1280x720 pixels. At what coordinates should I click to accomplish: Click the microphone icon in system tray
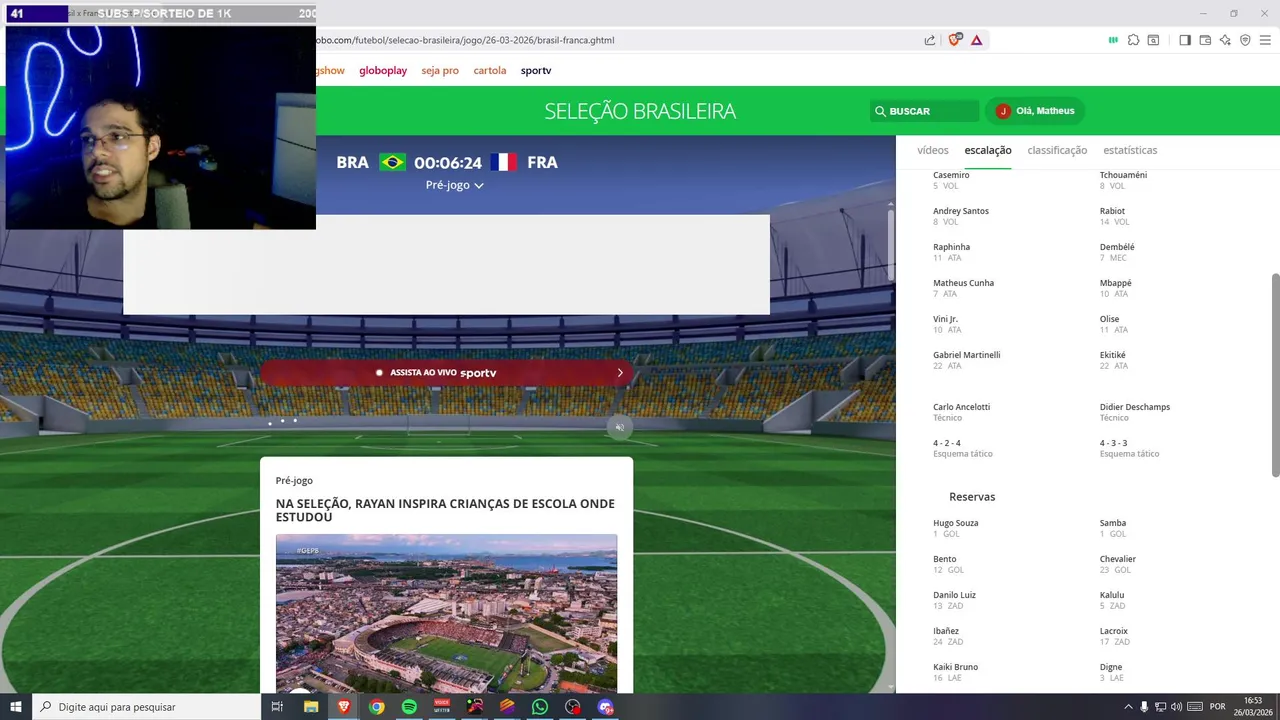pyautogui.click(x=1144, y=707)
